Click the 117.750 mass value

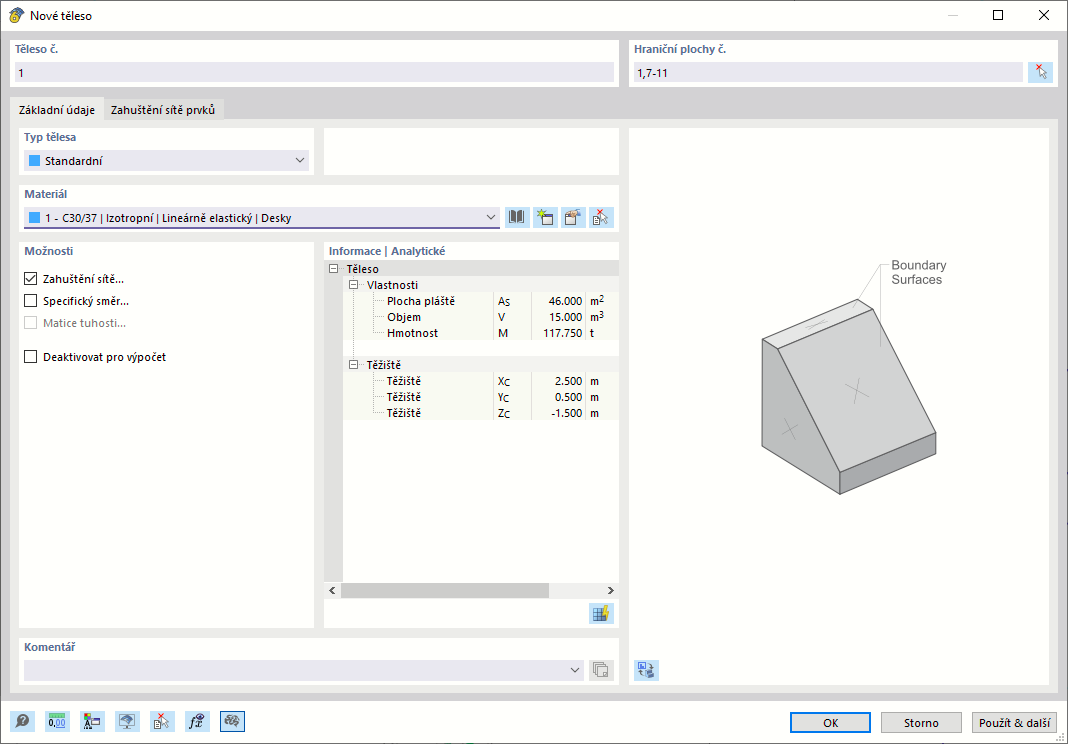[x=565, y=333]
